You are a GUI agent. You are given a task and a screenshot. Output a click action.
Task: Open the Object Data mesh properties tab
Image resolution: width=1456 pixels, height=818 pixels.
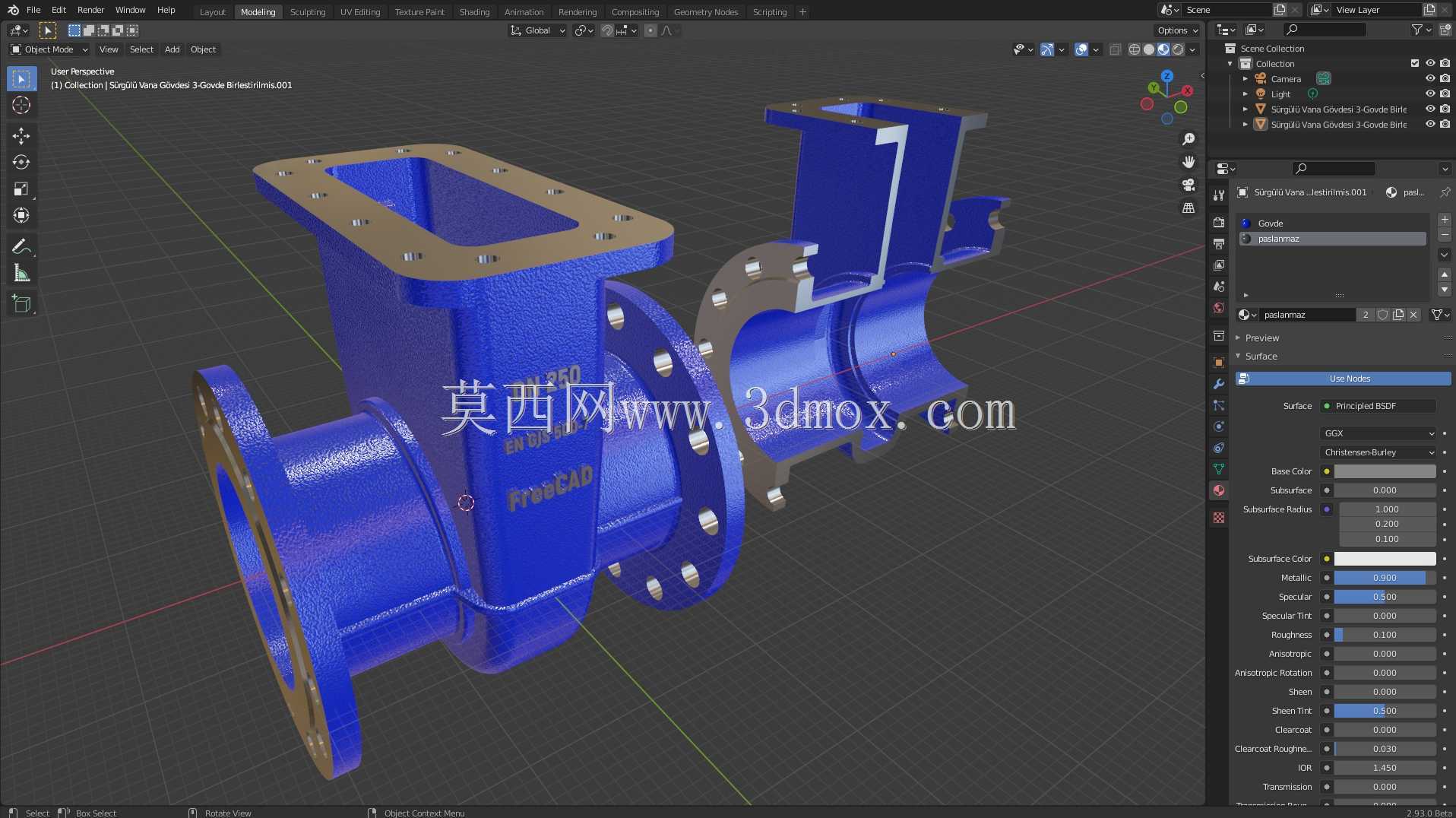click(x=1219, y=469)
